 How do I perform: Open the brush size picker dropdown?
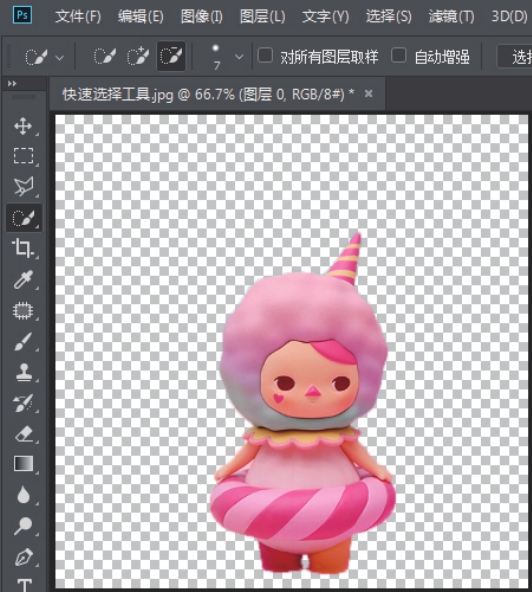[239, 57]
